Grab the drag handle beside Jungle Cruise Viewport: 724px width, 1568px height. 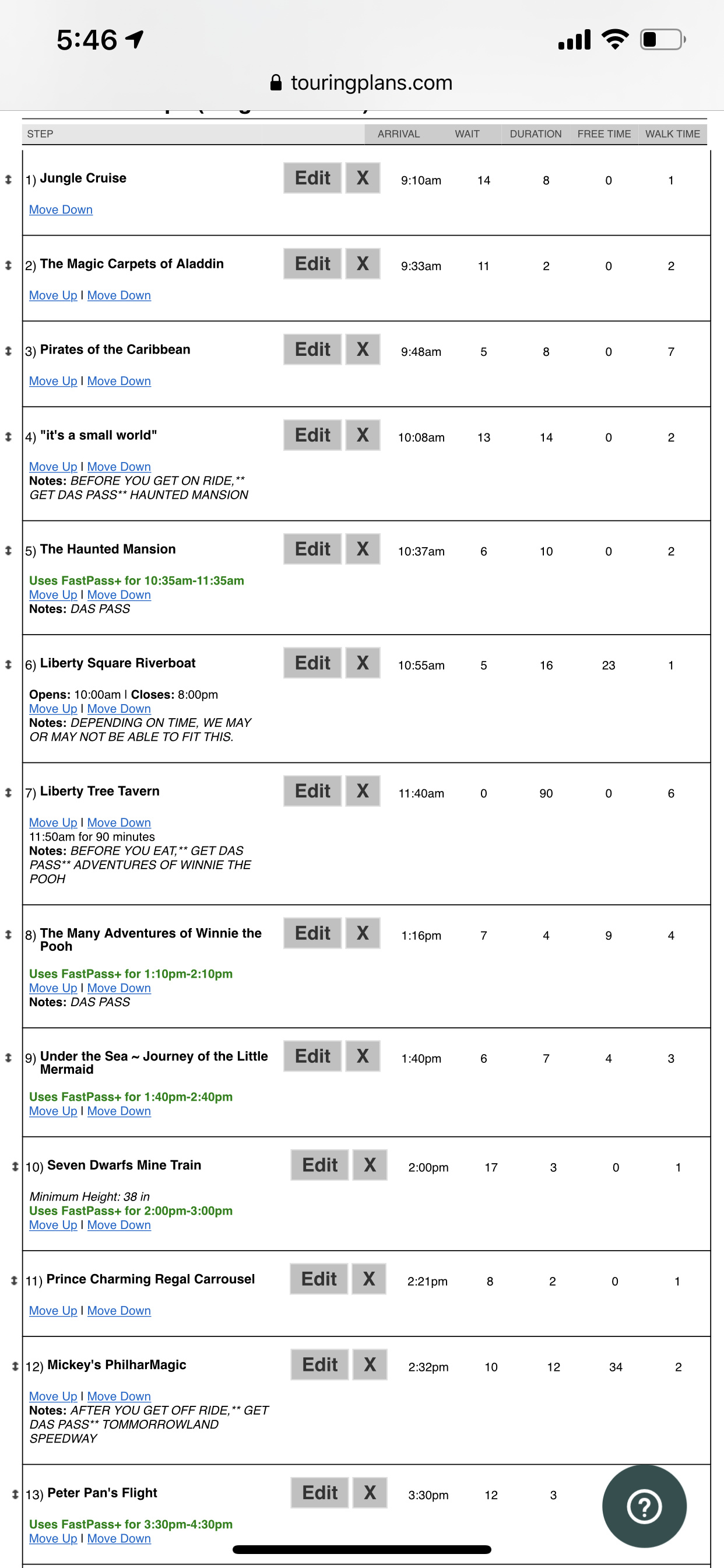(9, 180)
